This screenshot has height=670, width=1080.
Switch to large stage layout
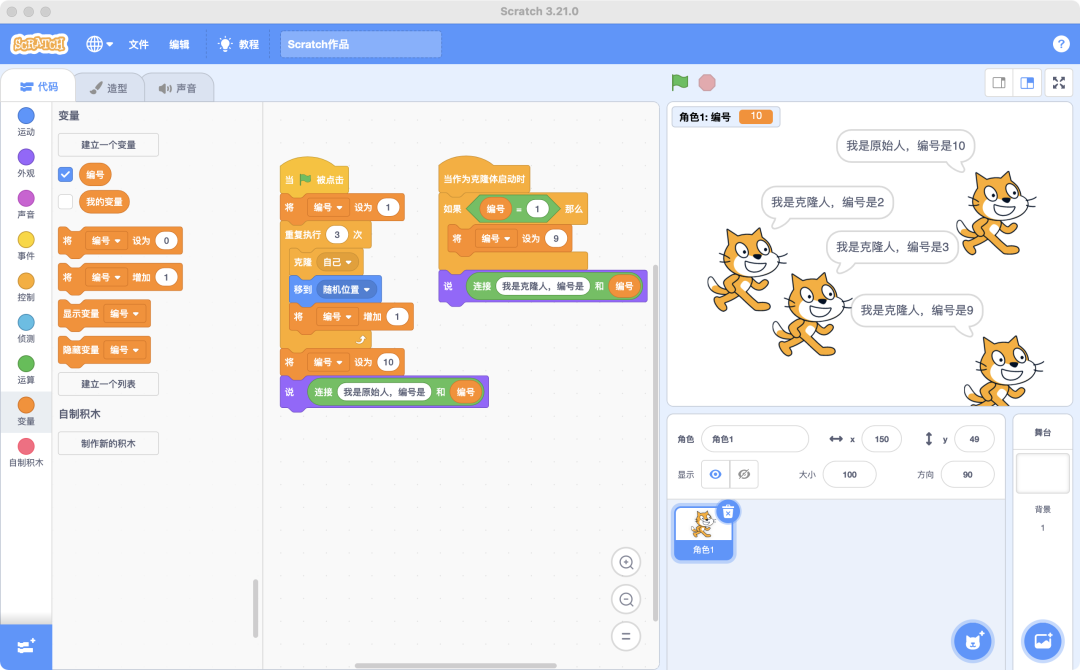point(1027,83)
